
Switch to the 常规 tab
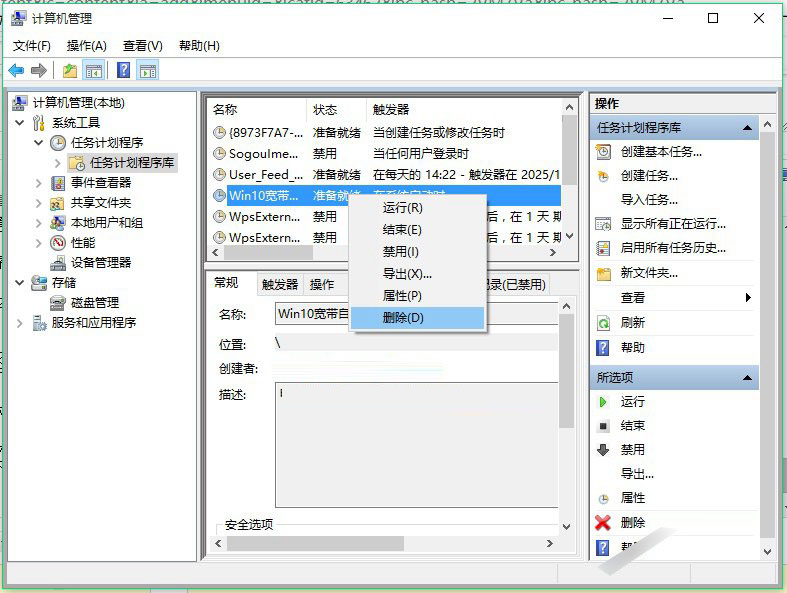tap(226, 283)
